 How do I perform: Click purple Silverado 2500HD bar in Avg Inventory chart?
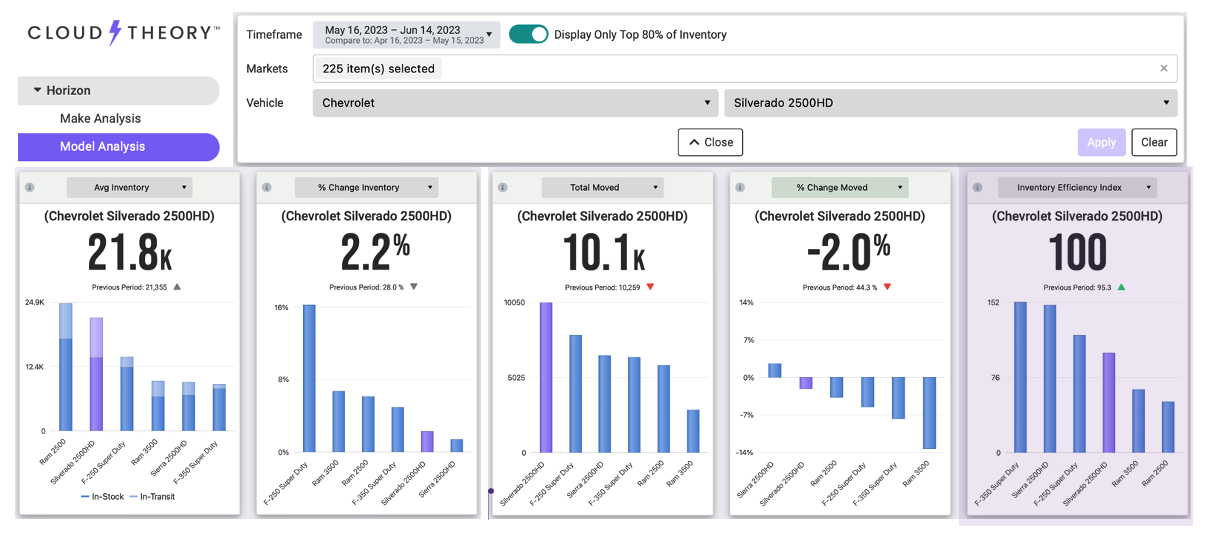click(97, 375)
